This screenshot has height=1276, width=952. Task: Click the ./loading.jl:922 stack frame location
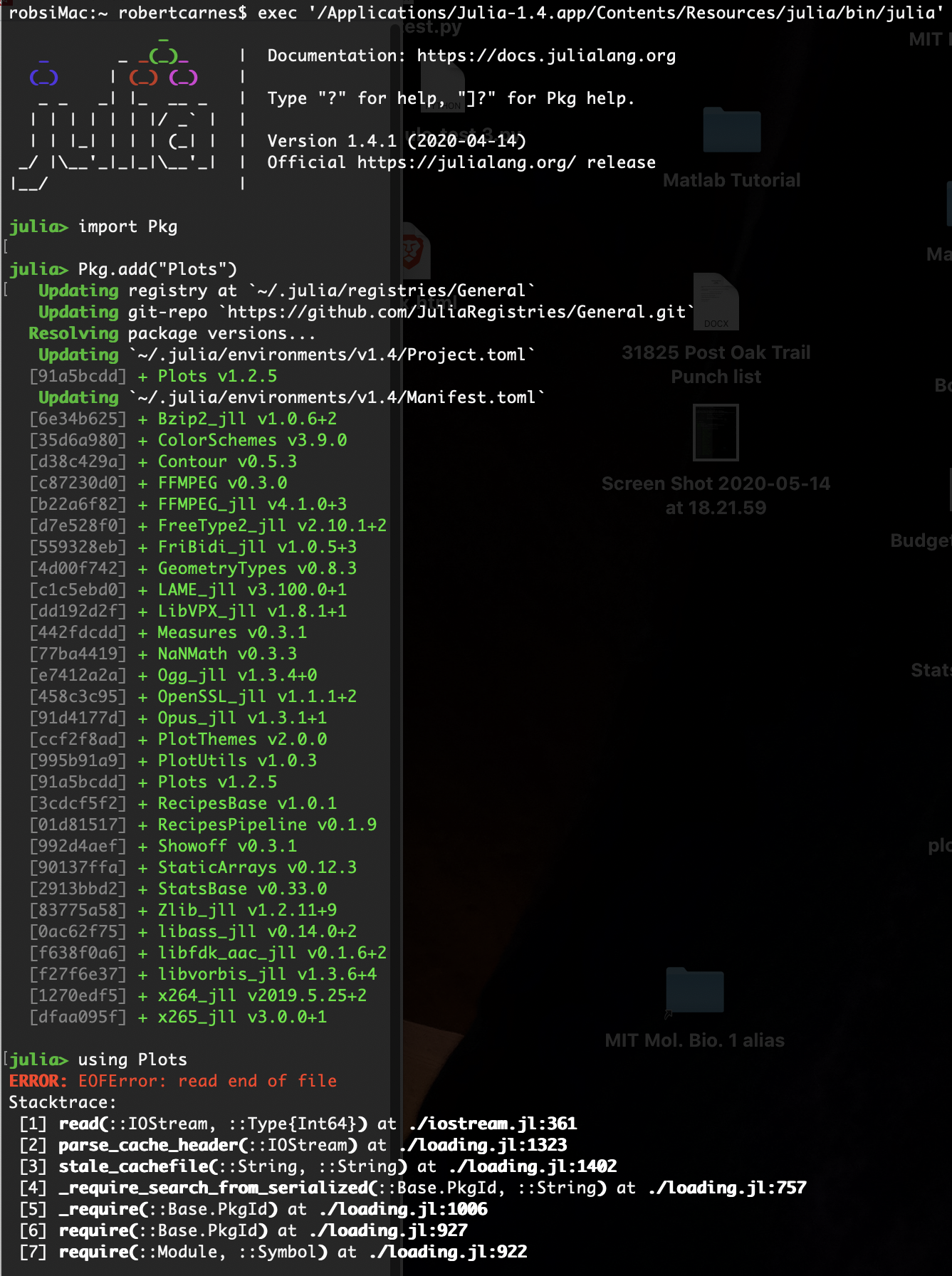point(449,1252)
